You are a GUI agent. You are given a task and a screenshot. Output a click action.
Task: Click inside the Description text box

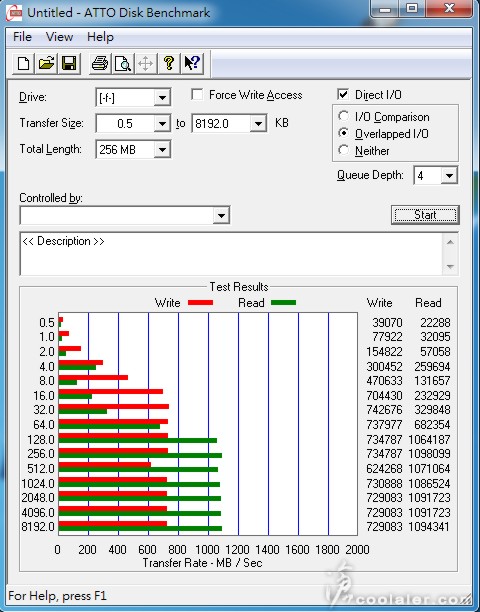pyautogui.click(x=232, y=254)
